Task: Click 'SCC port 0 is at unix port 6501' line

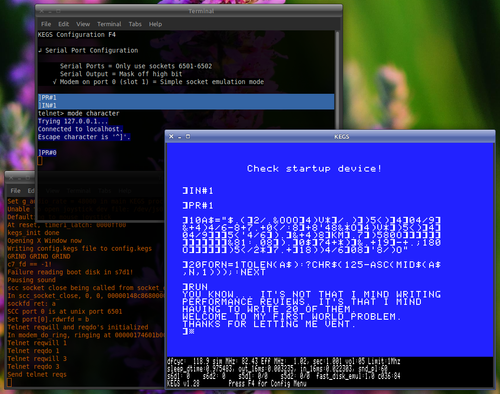Action: (65, 311)
